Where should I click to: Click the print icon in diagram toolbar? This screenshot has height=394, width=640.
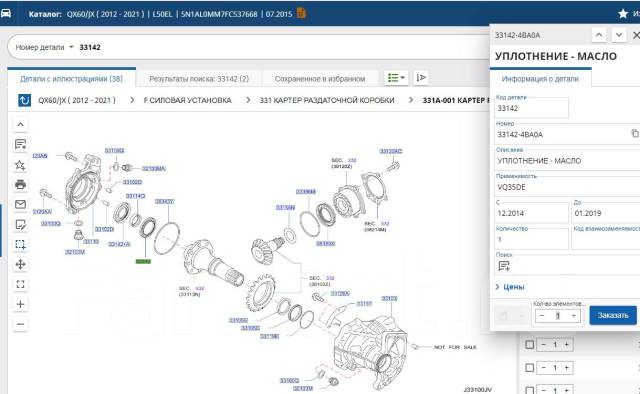coord(20,185)
